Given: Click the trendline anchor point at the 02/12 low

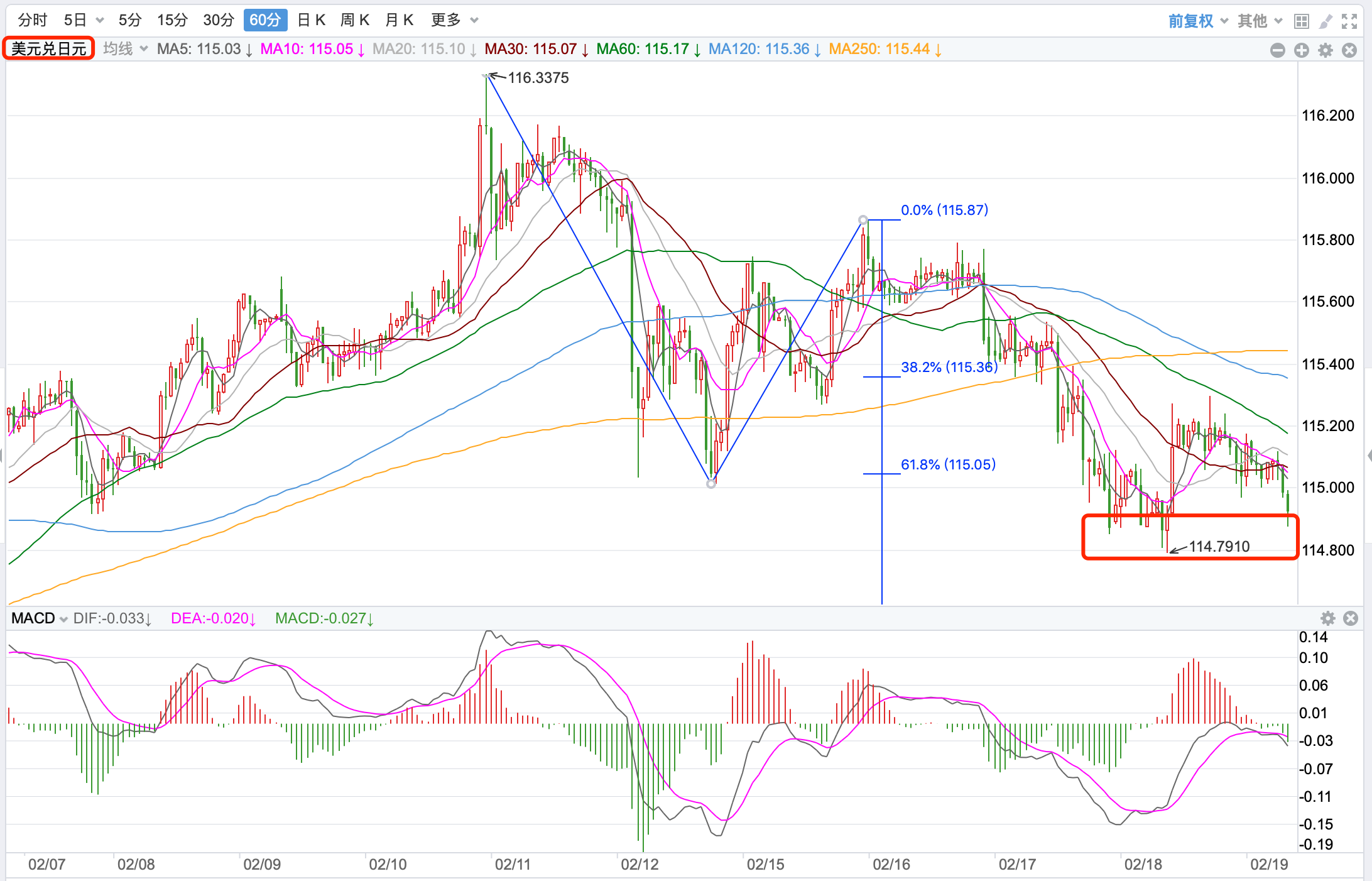Looking at the screenshot, I should pos(711,483).
